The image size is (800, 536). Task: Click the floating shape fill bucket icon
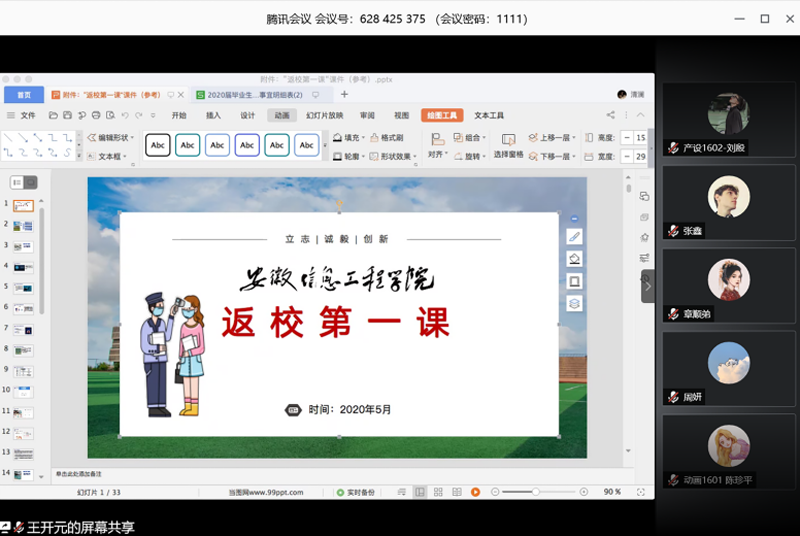(x=574, y=259)
